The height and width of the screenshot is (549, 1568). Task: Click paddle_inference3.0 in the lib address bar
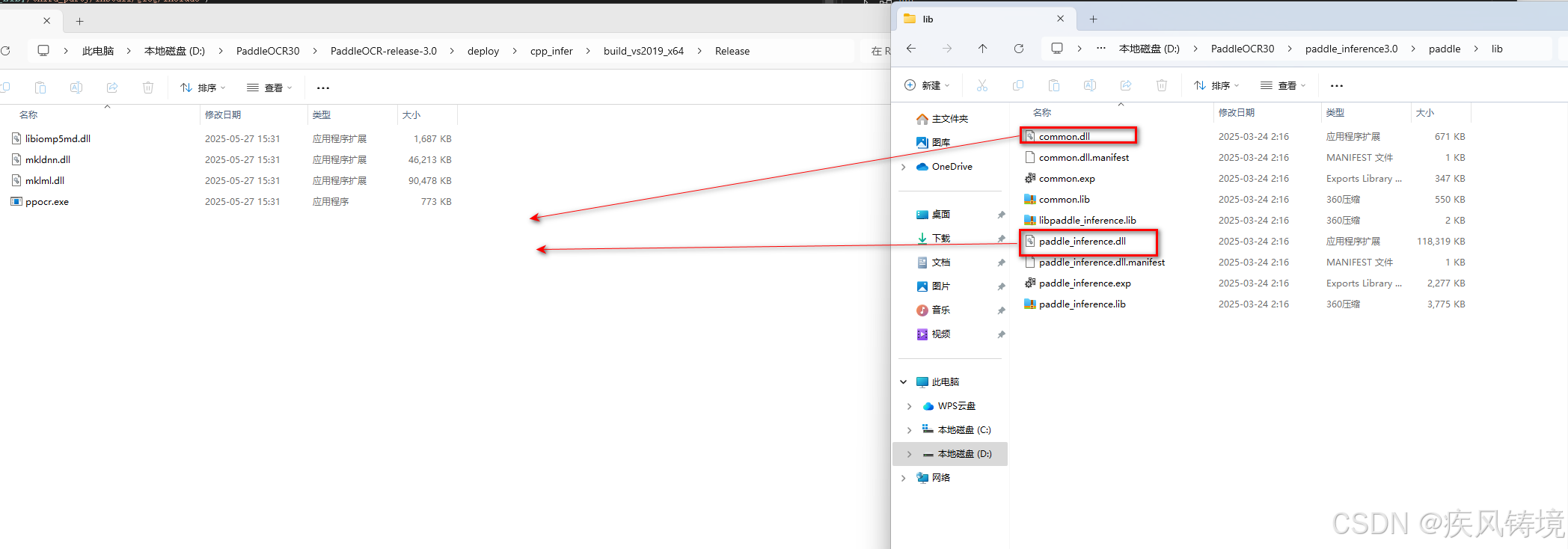click(1351, 49)
